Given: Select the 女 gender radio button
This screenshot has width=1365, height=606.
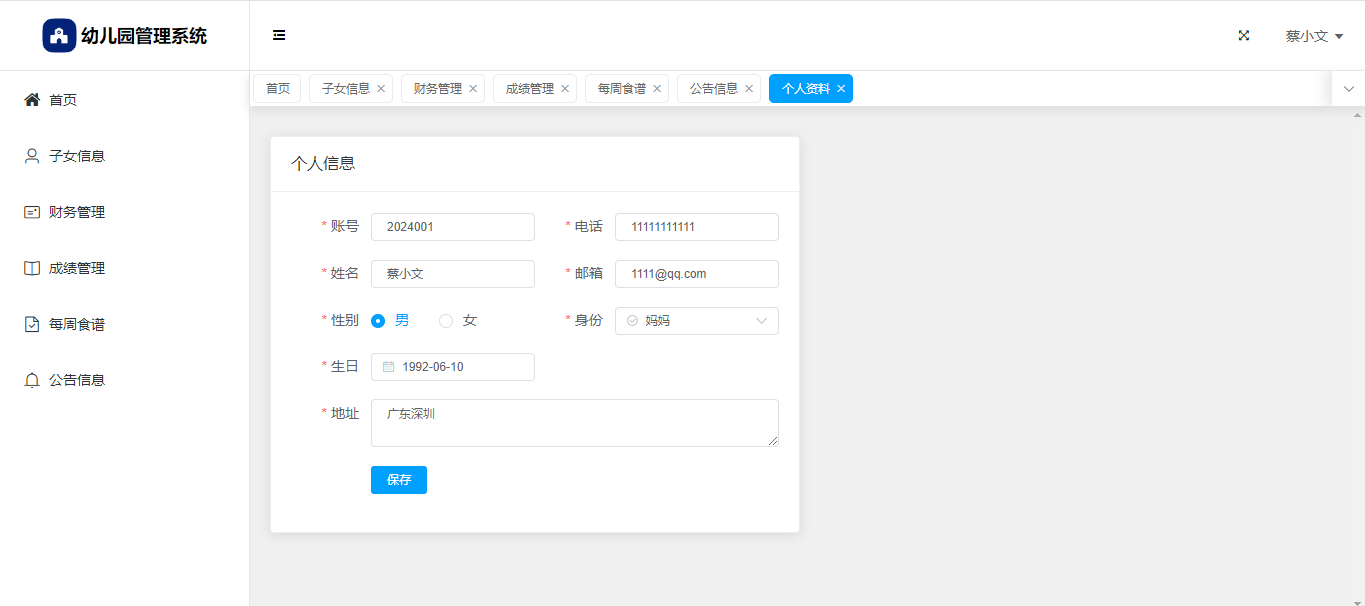Looking at the screenshot, I should [446, 321].
